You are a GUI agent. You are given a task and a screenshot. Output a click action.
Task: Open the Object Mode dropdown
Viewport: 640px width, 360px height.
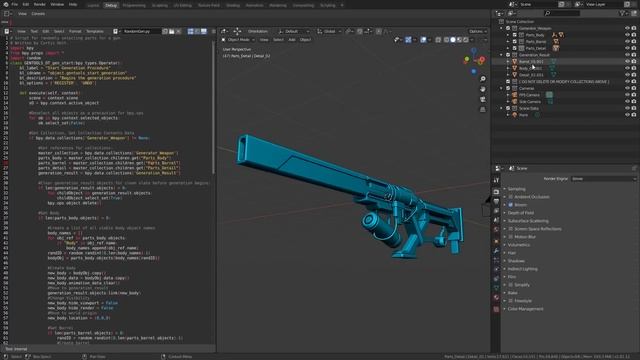[238, 40]
